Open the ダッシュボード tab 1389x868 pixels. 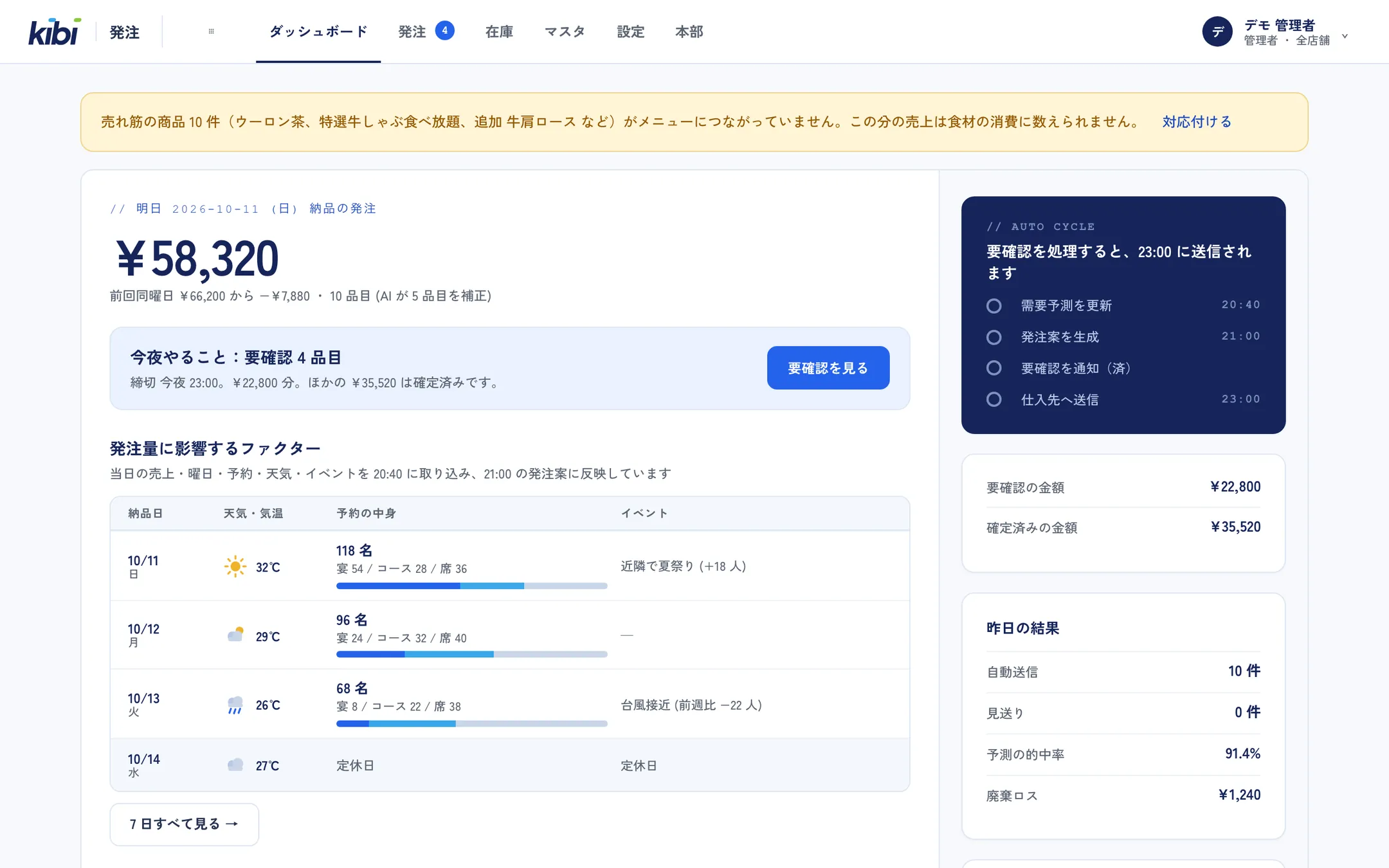tap(318, 32)
